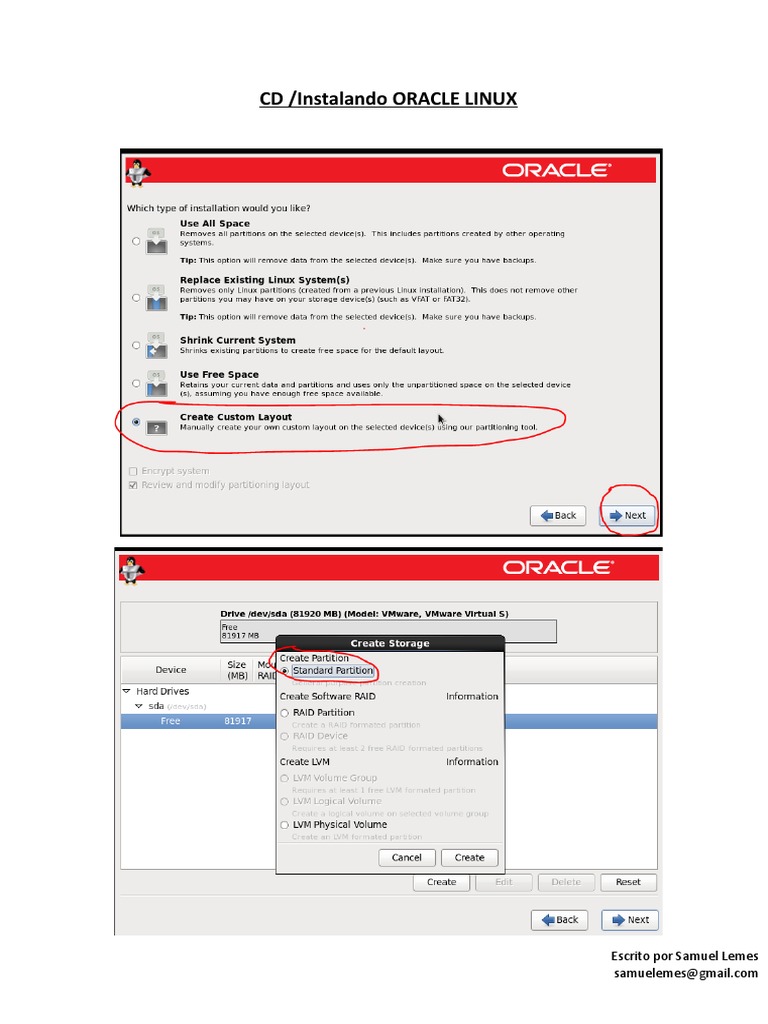
Task: Click the Free 81917 MB drive bar
Action: [388, 632]
